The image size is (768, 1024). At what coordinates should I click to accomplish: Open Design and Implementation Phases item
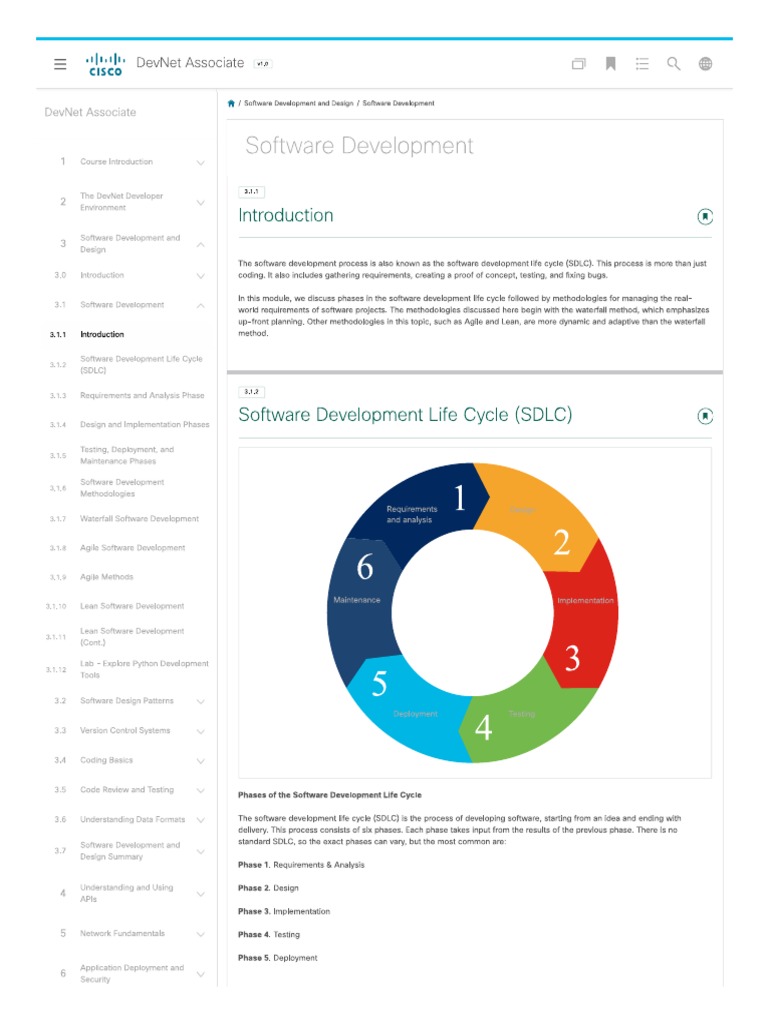coord(144,424)
